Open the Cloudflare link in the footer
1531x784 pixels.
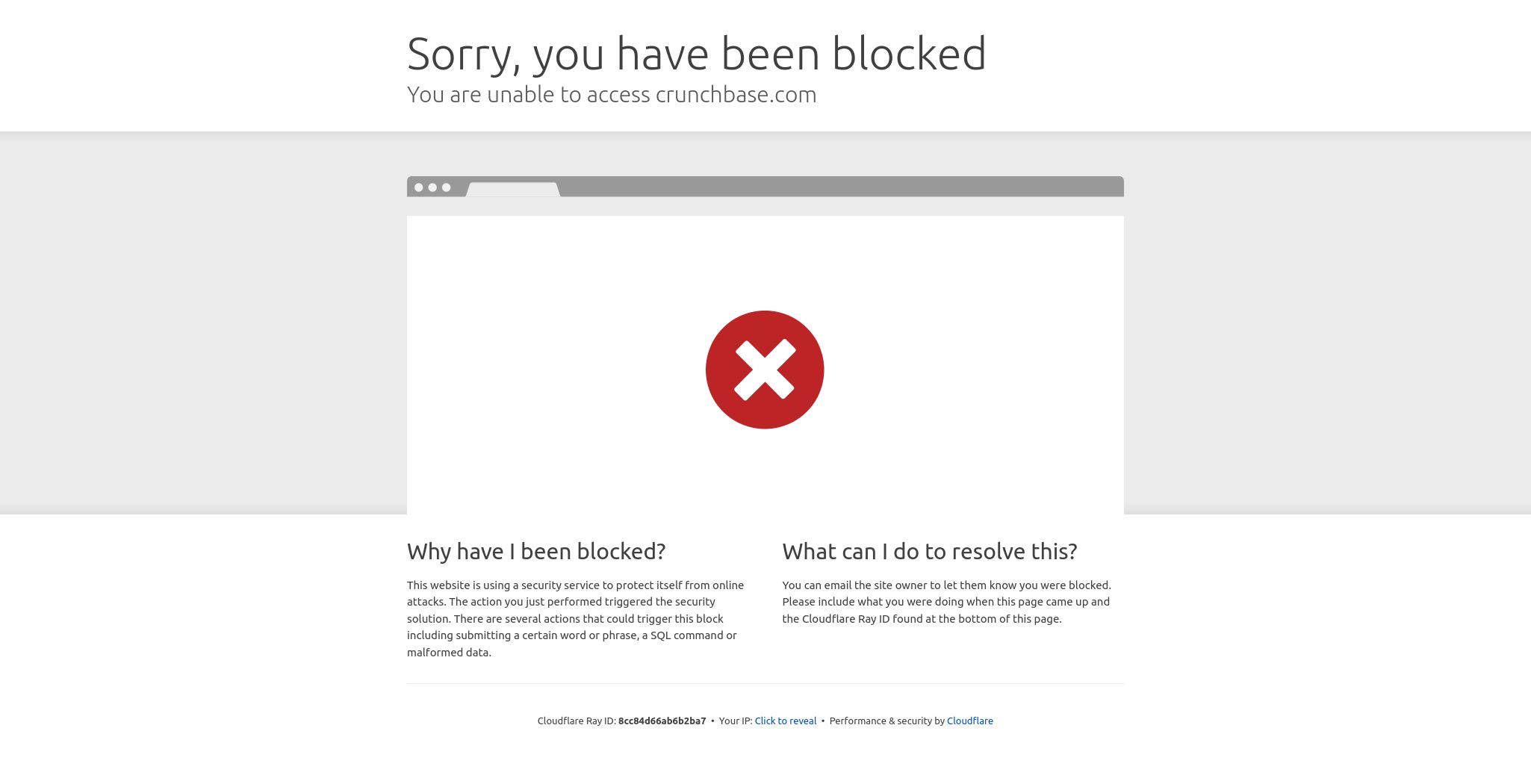tap(970, 721)
